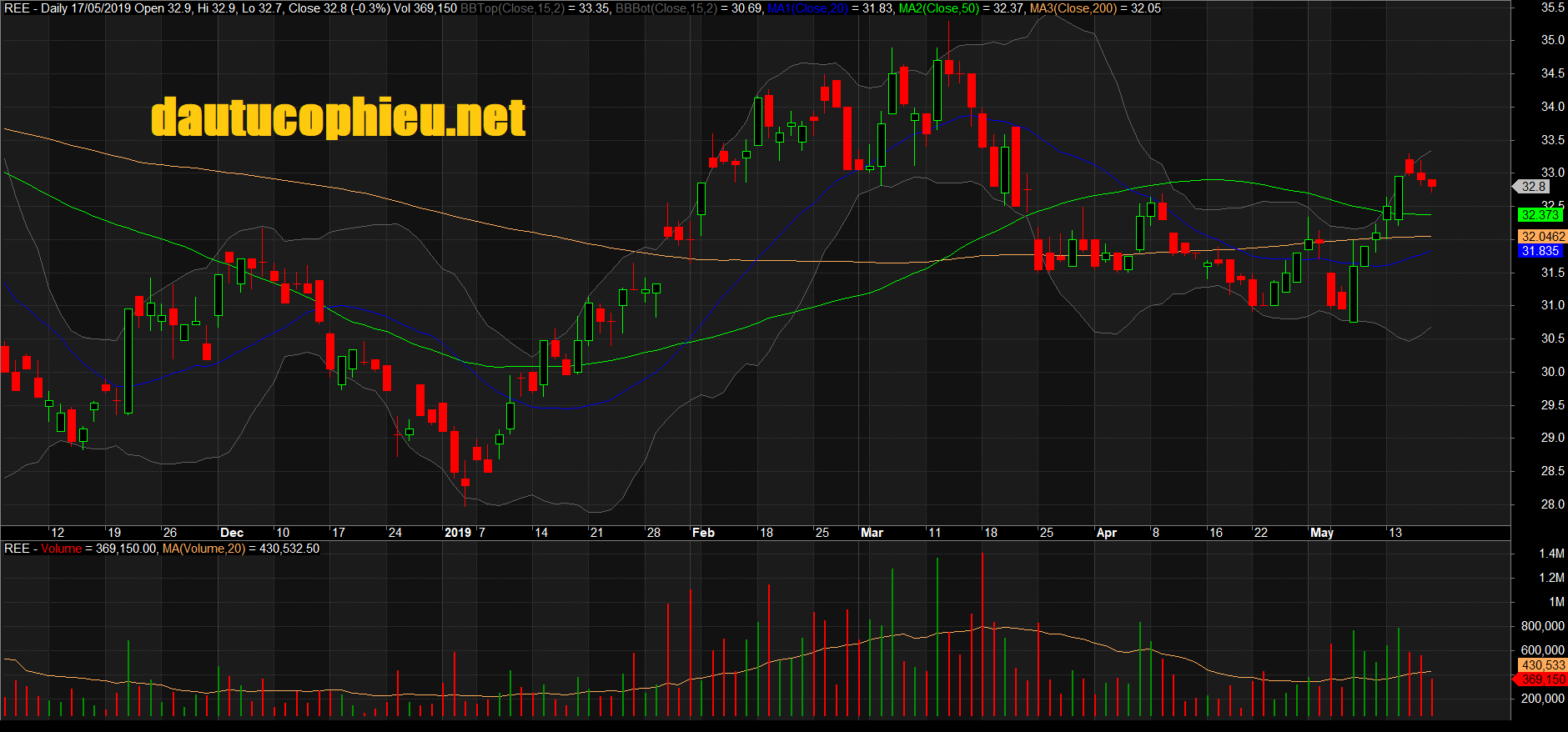Image resolution: width=1568 pixels, height=732 pixels.
Task: Click date label 12 at the axis start
Action: [57, 533]
